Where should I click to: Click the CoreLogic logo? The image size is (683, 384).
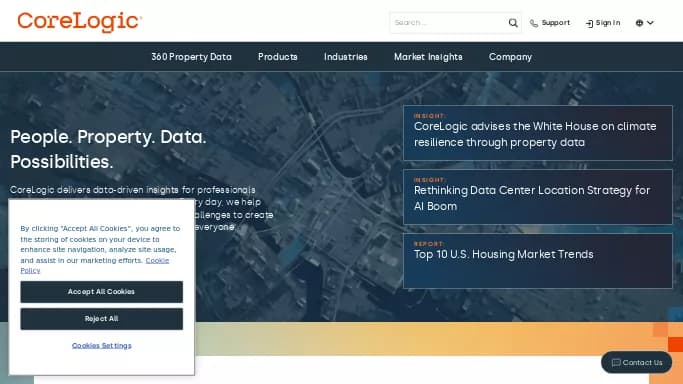[x=80, y=22]
